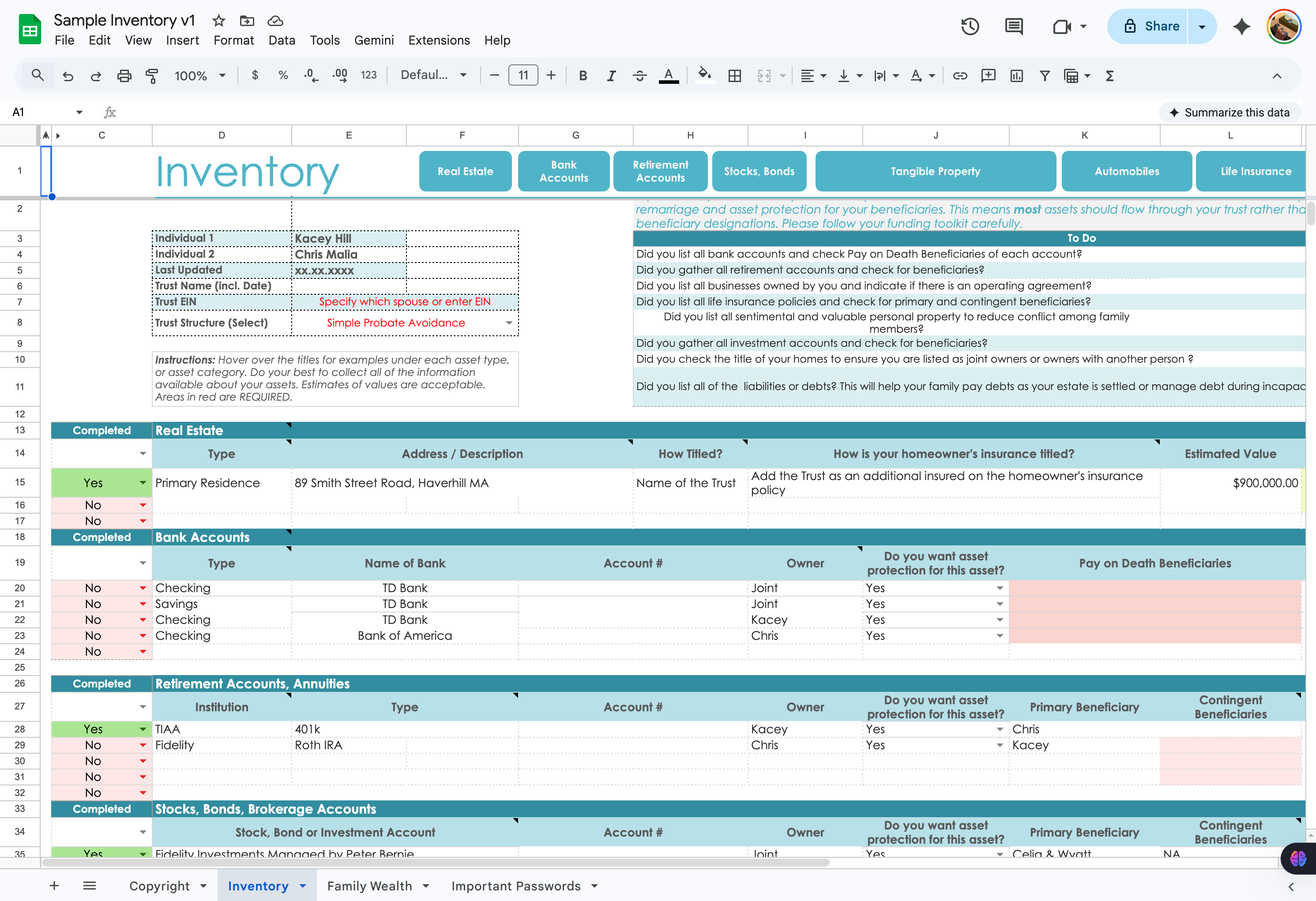Insert a link

click(x=960, y=75)
